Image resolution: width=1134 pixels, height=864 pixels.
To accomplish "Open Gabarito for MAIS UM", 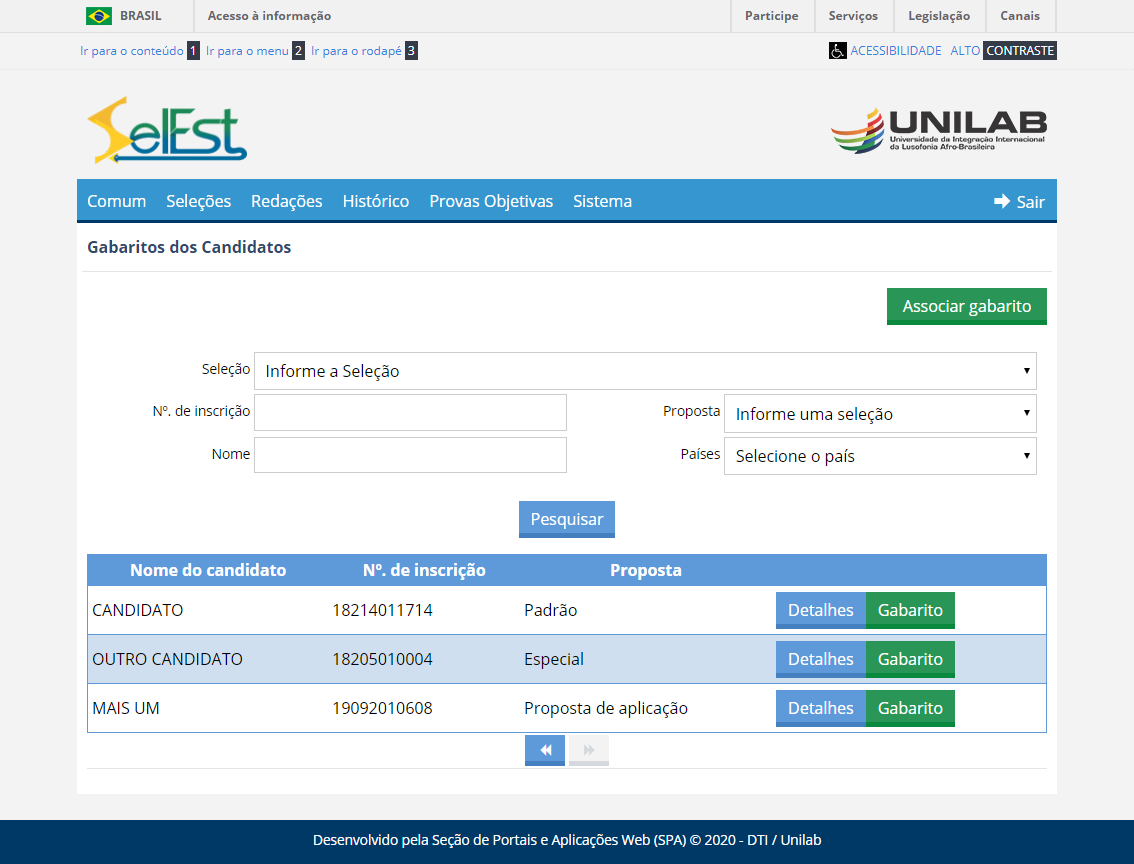I will click(x=910, y=709).
